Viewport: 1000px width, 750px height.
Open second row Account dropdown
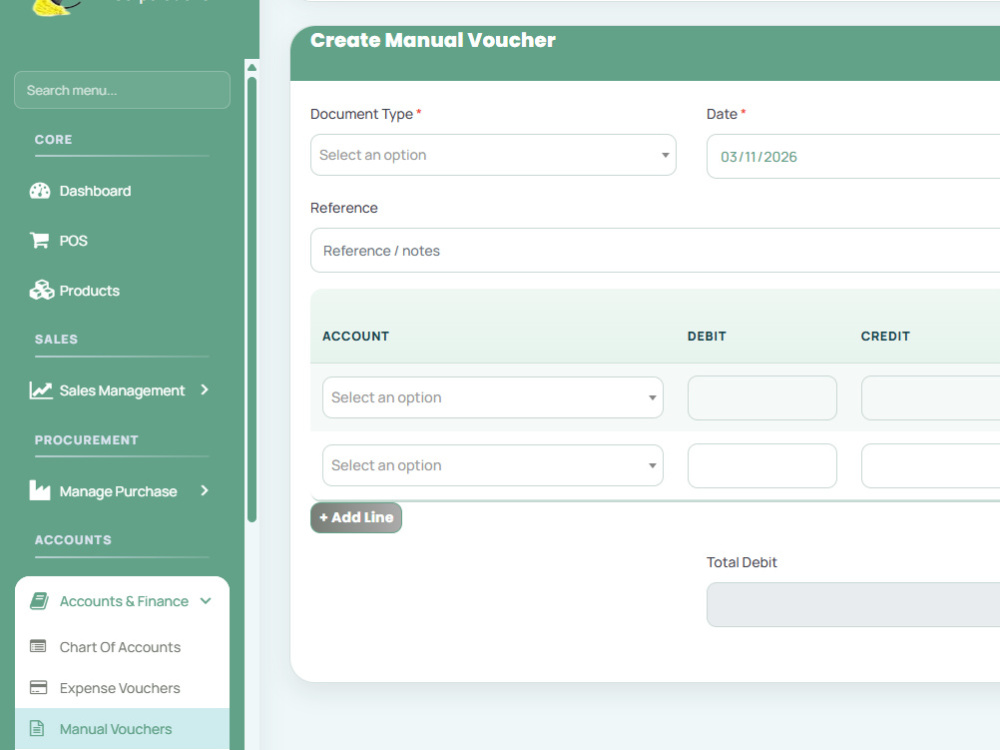(492, 466)
